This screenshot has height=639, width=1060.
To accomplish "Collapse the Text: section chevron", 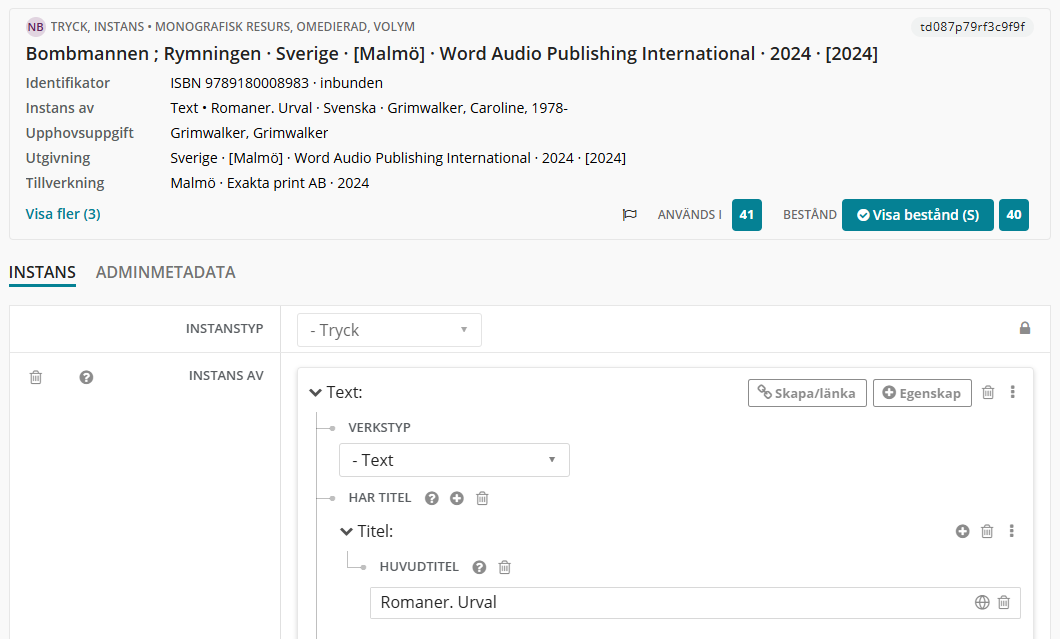I will [x=315, y=393].
